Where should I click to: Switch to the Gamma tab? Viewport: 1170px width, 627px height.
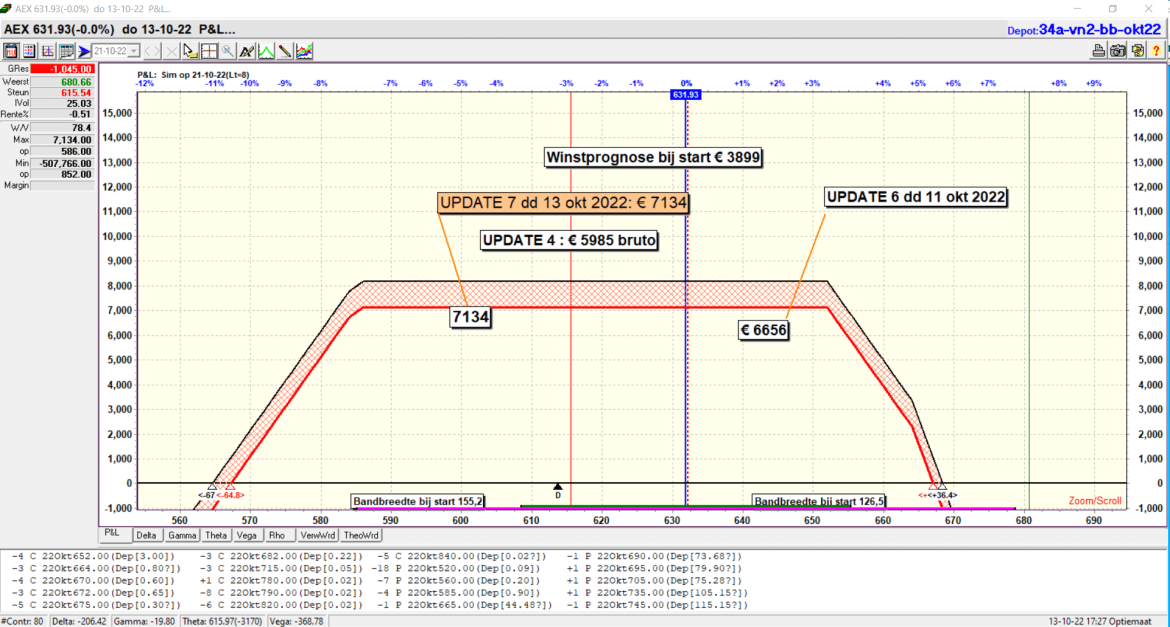[x=182, y=534]
